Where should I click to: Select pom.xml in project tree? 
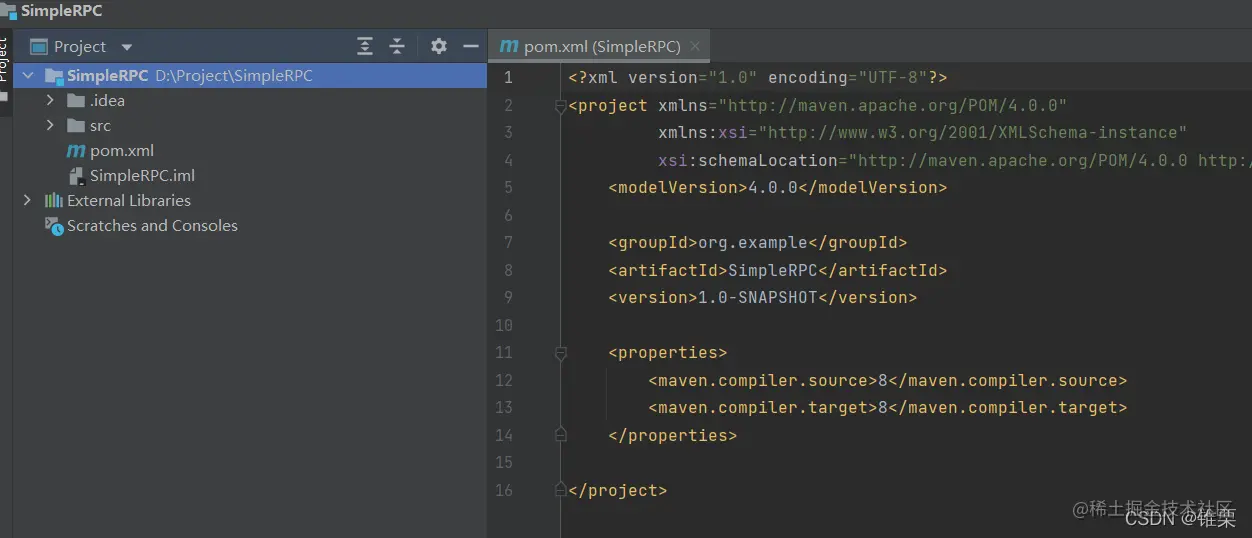coord(122,150)
